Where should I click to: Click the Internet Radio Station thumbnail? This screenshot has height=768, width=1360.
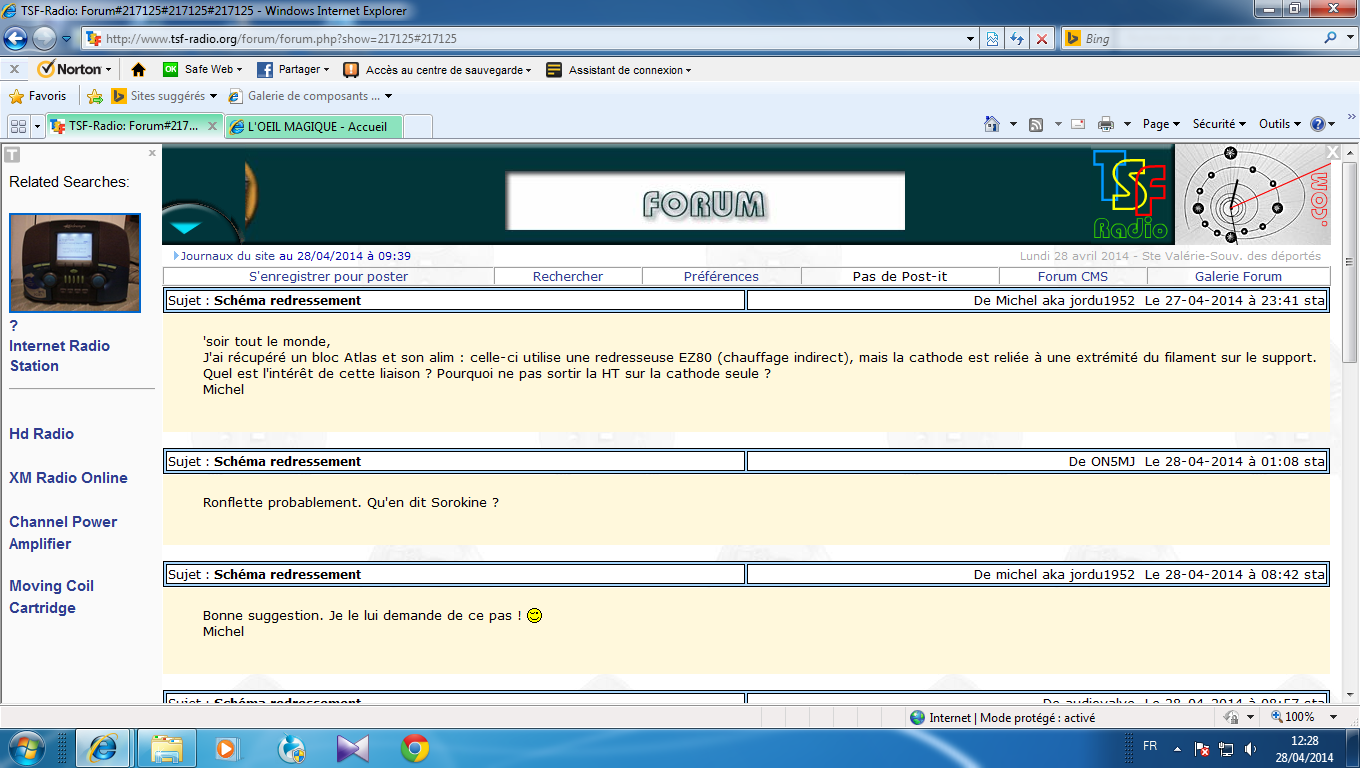click(x=74, y=264)
